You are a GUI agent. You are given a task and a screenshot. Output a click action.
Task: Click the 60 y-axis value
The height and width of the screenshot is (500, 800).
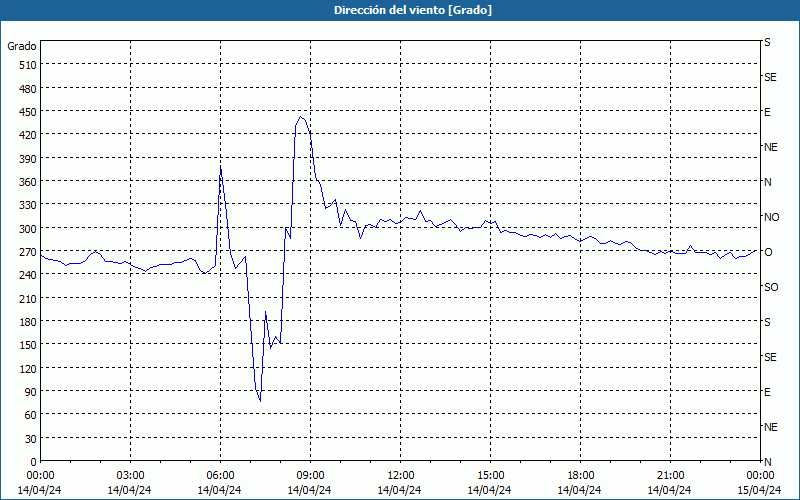[31, 415]
